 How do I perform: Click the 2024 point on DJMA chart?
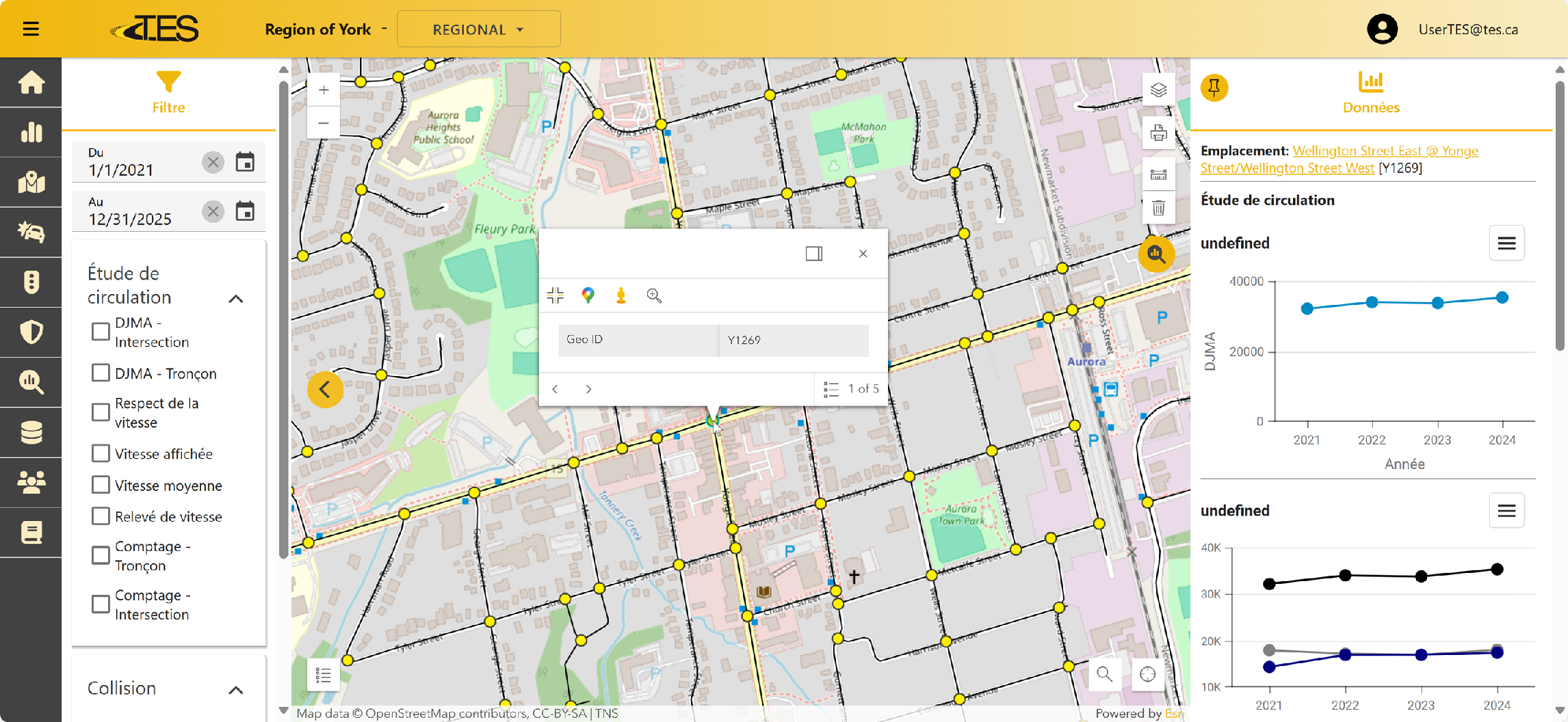click(x=1502, y=297)
